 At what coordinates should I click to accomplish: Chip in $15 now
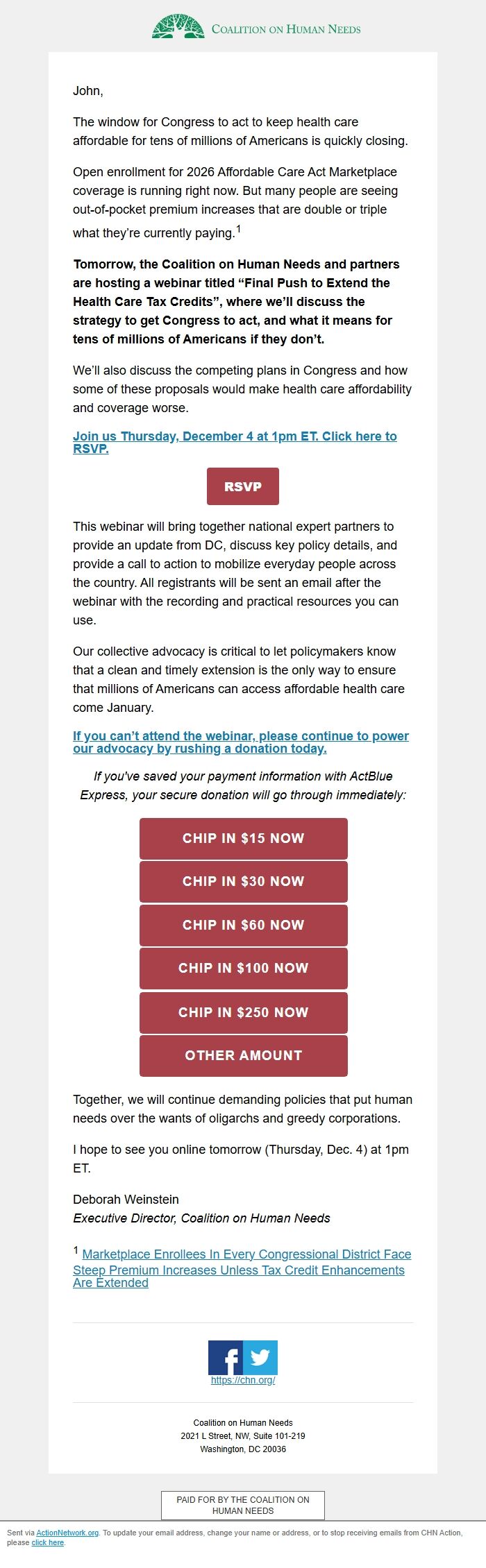[x=242, y=838]
